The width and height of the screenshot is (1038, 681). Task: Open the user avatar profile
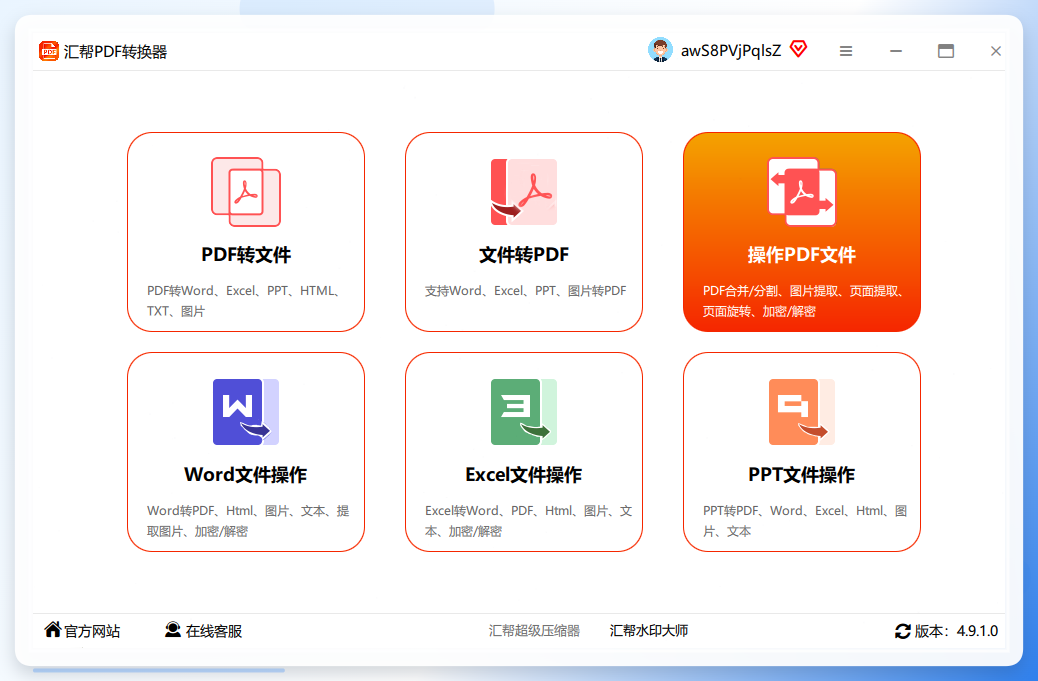[660, 50]
